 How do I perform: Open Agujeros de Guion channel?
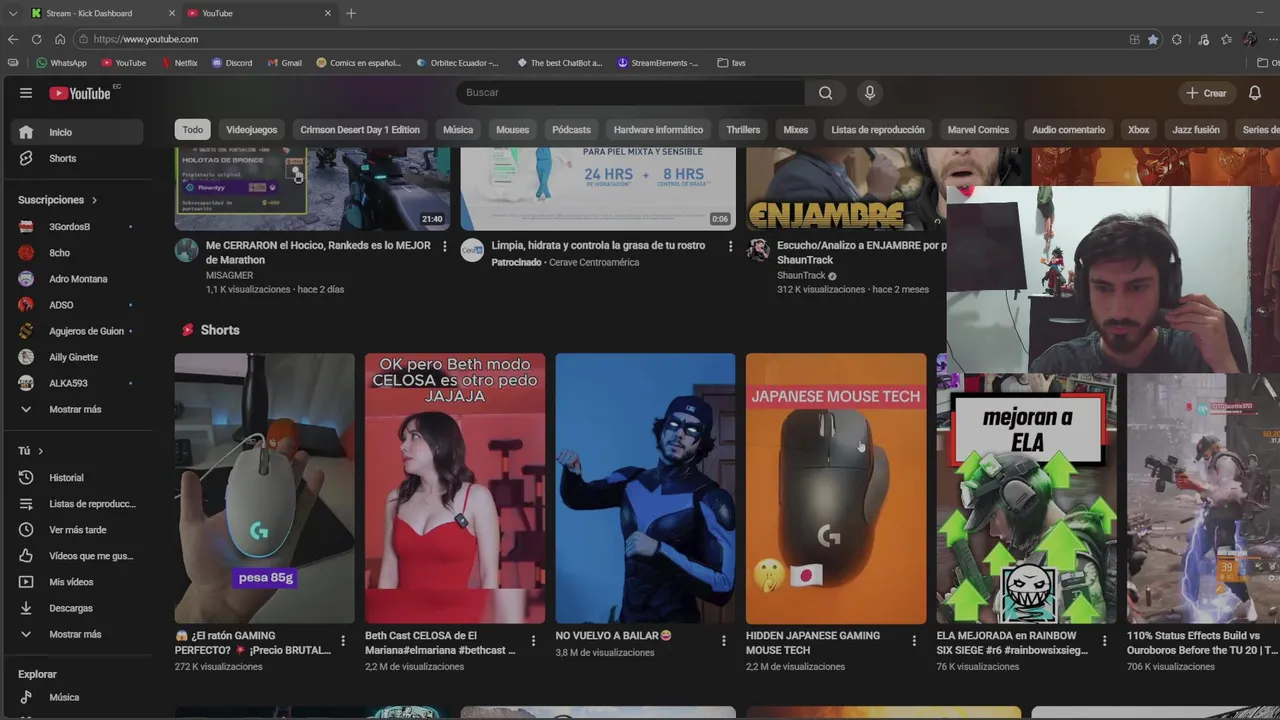(77, 331)
